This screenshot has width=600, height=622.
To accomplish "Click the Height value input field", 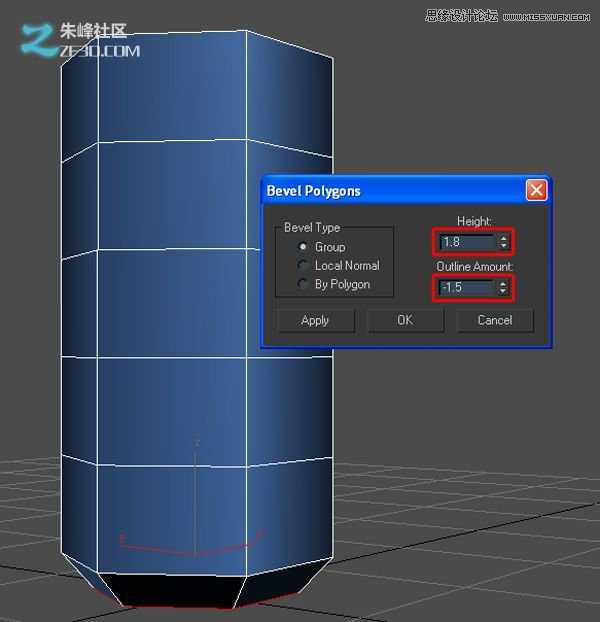I will pos(468,242).
